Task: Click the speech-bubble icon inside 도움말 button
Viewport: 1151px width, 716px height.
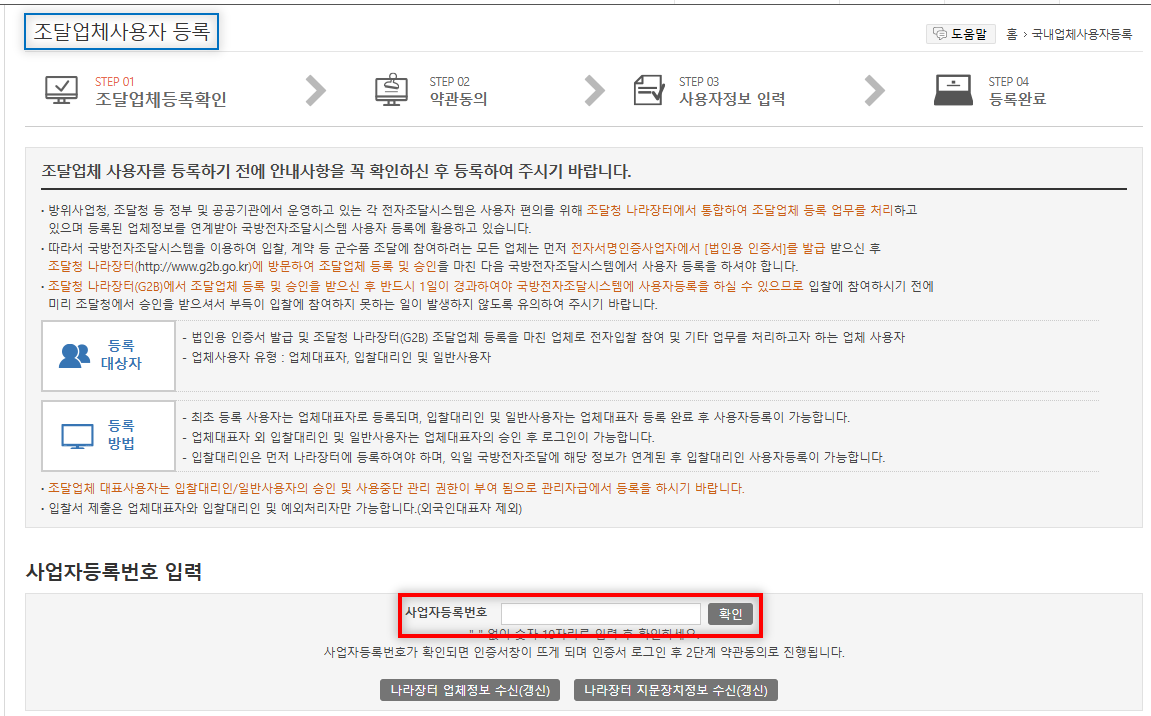Action: point(941,33)
